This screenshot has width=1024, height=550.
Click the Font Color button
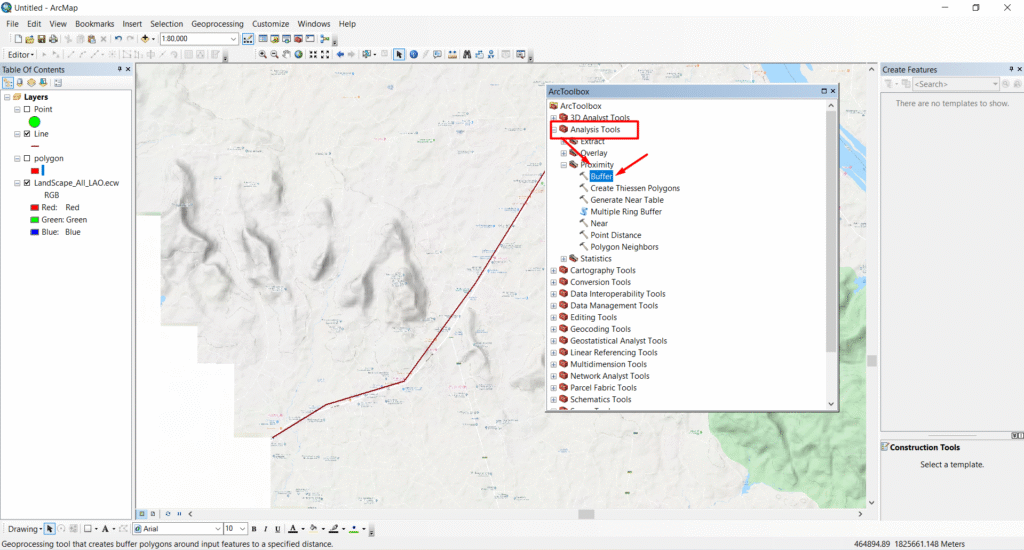[x=293, y=529]
